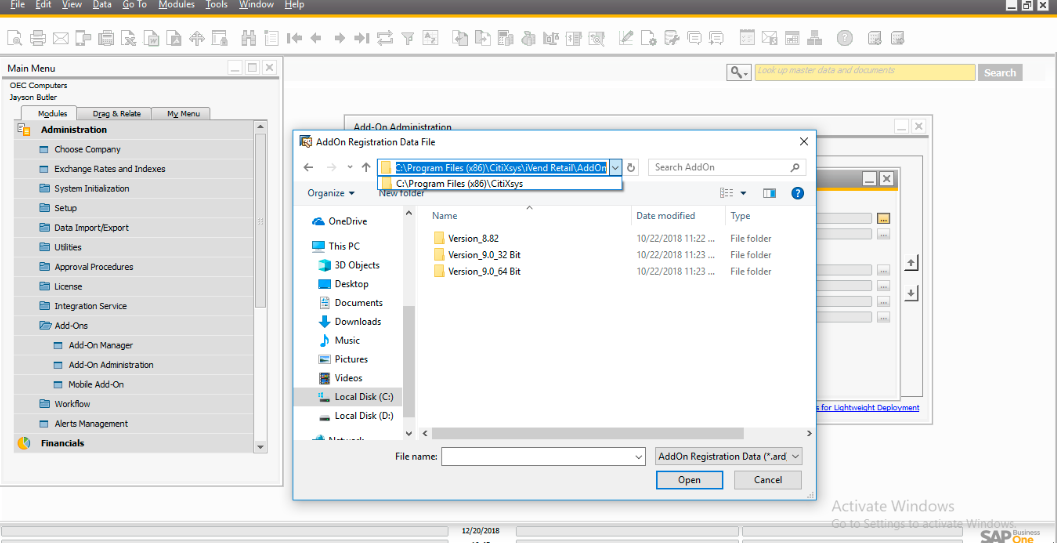Click the Sort A-Z toolbar icon
The width and height of the screenshot is (1057, 543).
click(430, 38)
